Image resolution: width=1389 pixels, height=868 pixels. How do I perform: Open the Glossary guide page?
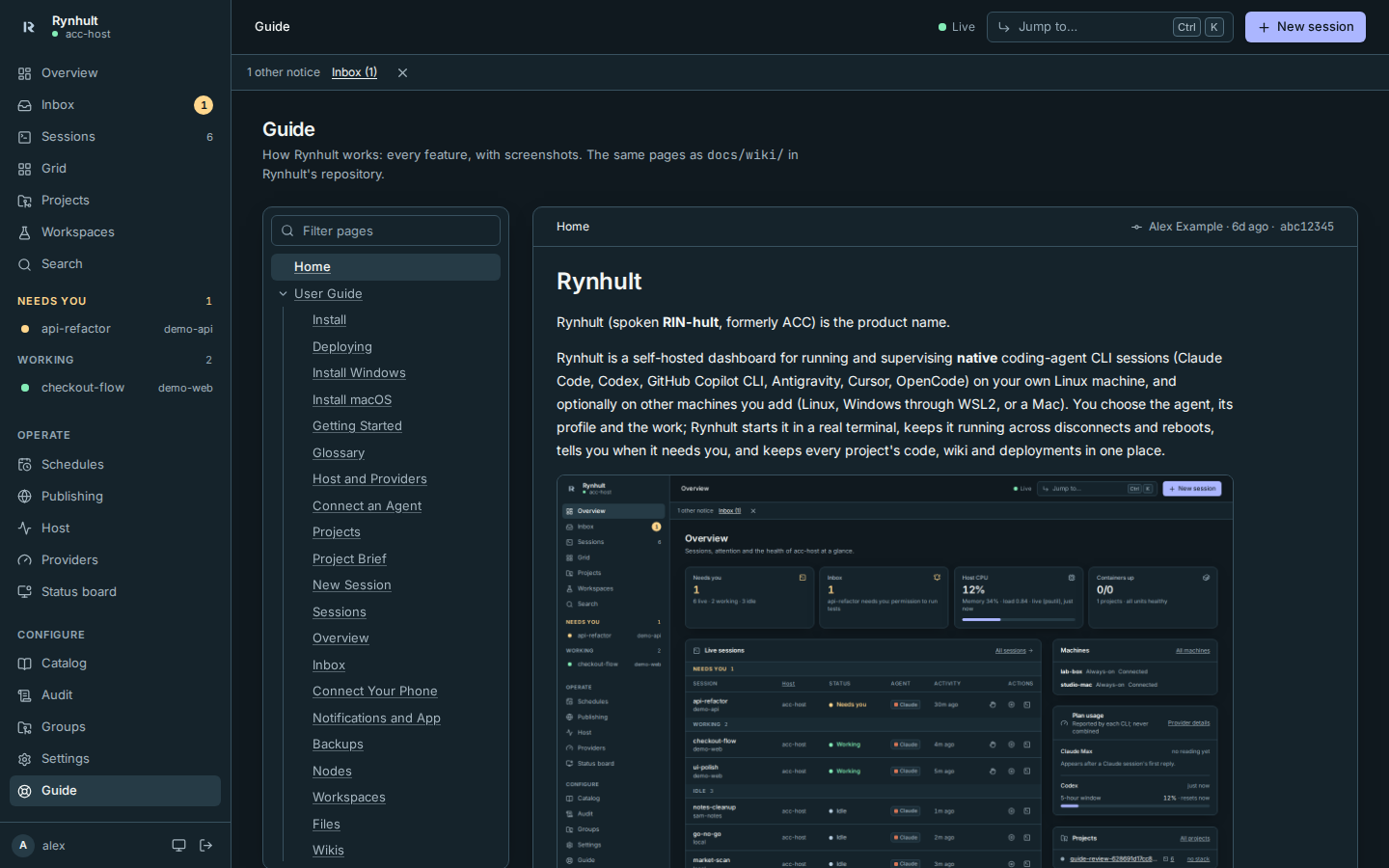click(339, 453)
